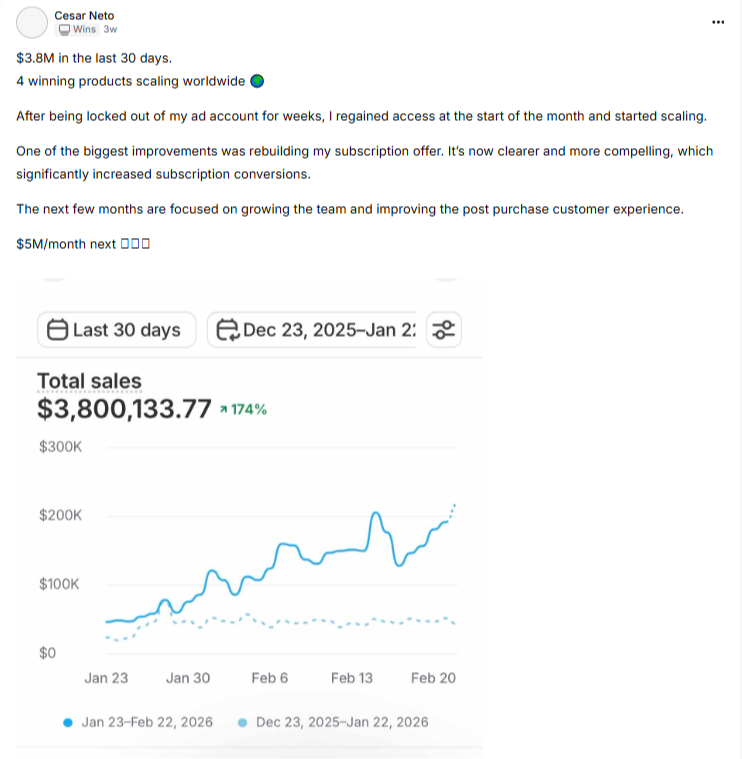Open the filter sliders icon button

point(443,330)
